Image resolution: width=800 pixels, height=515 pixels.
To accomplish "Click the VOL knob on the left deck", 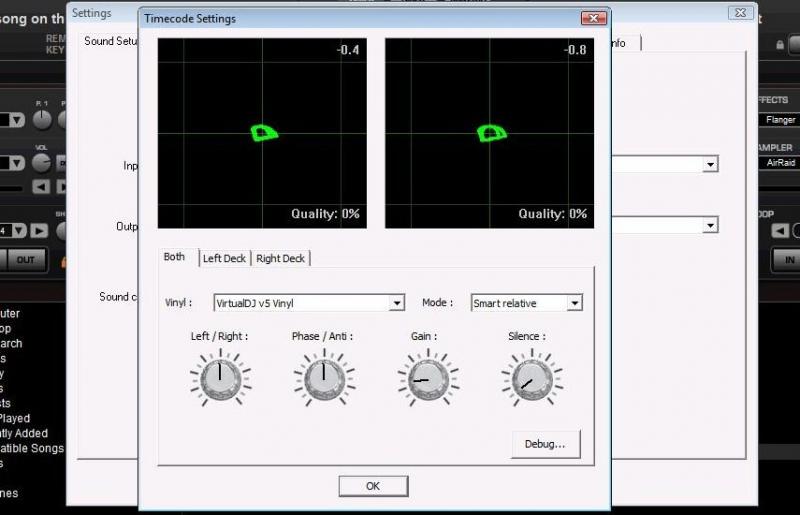I will point(42,161).
